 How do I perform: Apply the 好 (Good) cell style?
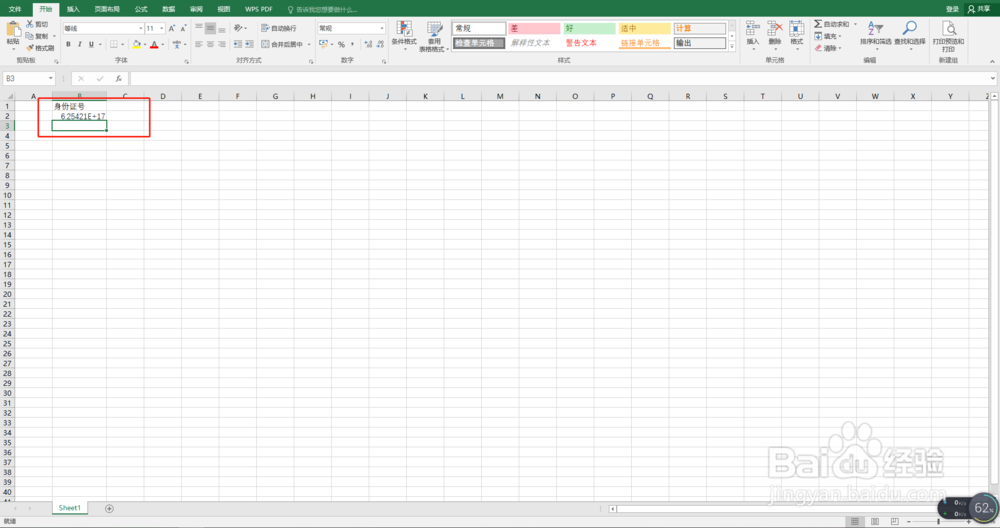589,28
